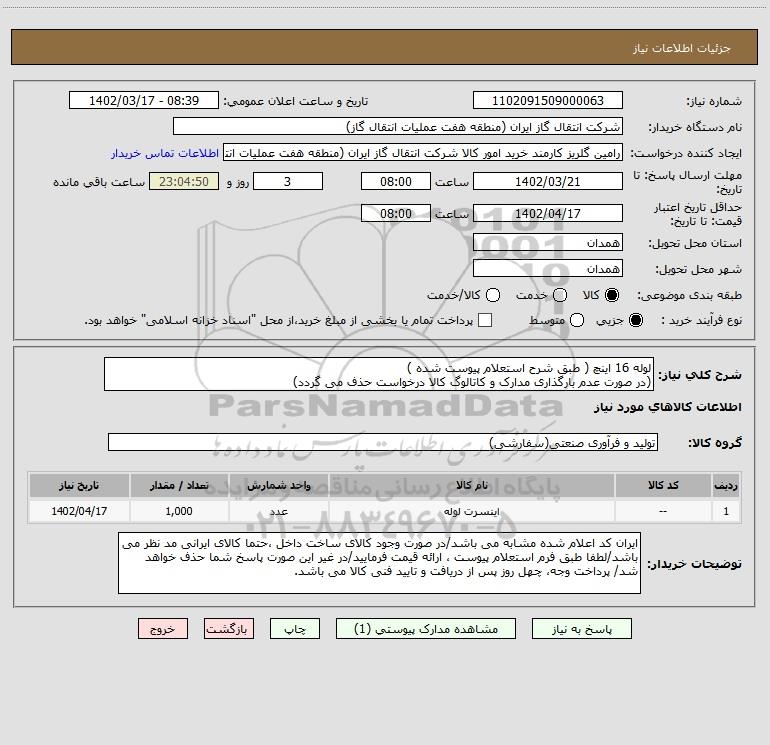Select the کالا/خدمت radio button

tap(493, 295)
